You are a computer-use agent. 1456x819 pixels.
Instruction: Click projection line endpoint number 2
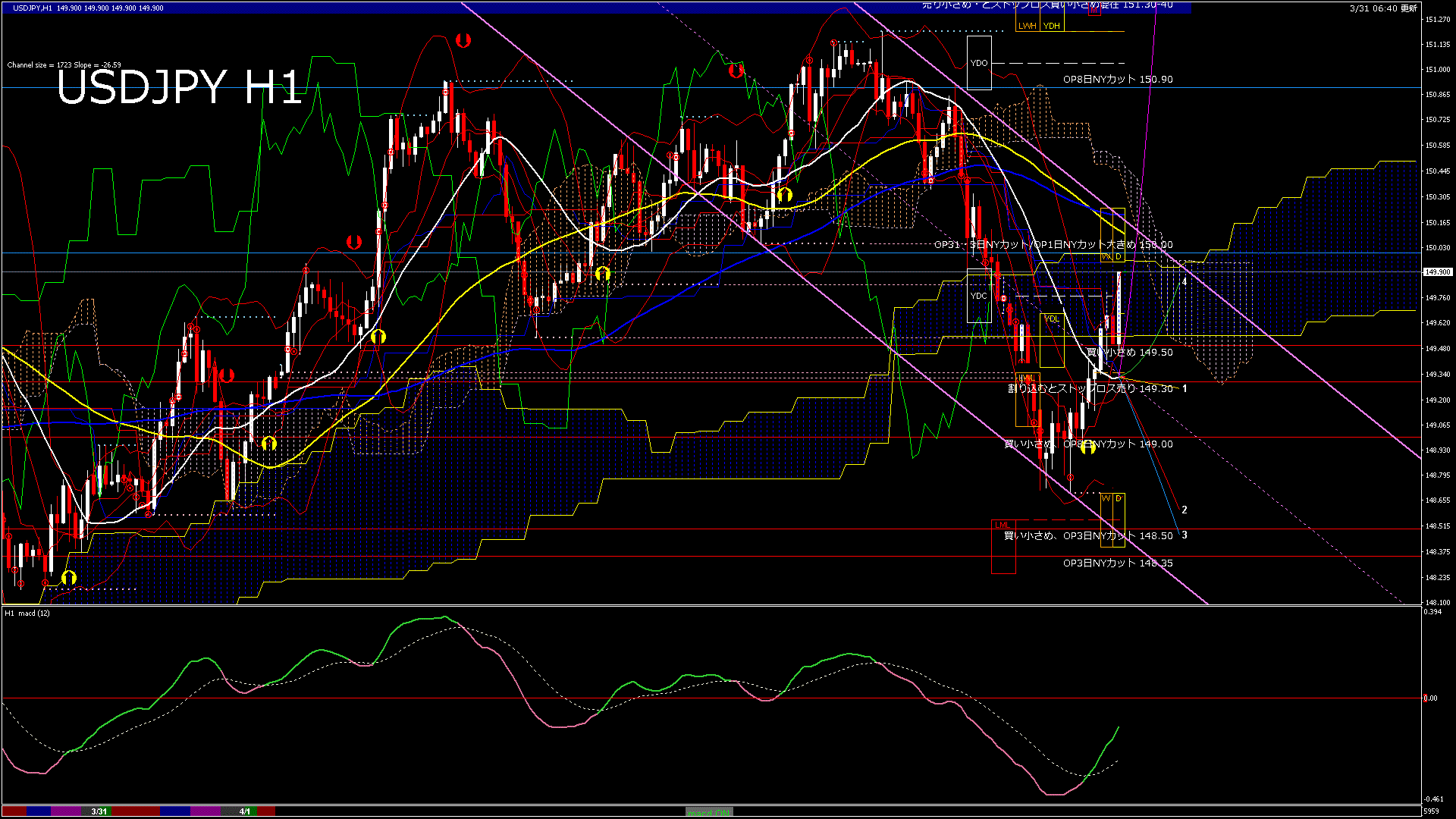(1185, 510)
